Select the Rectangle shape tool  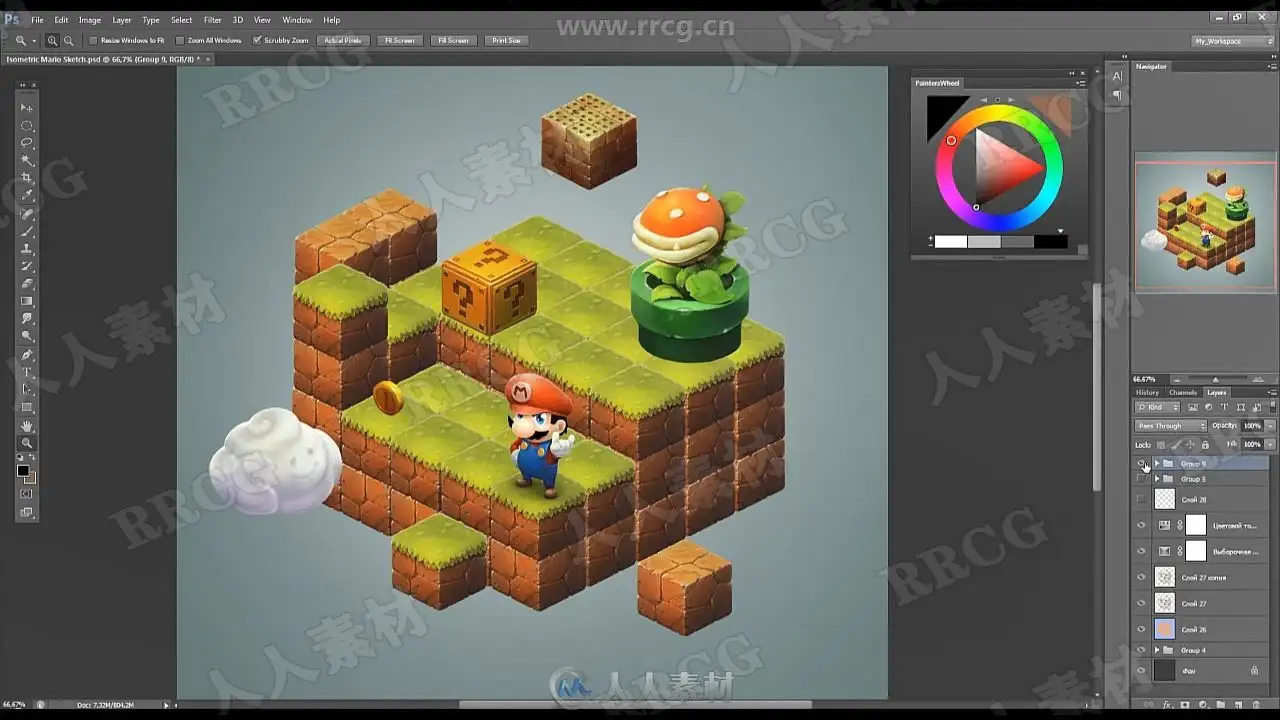coord(27,407)
